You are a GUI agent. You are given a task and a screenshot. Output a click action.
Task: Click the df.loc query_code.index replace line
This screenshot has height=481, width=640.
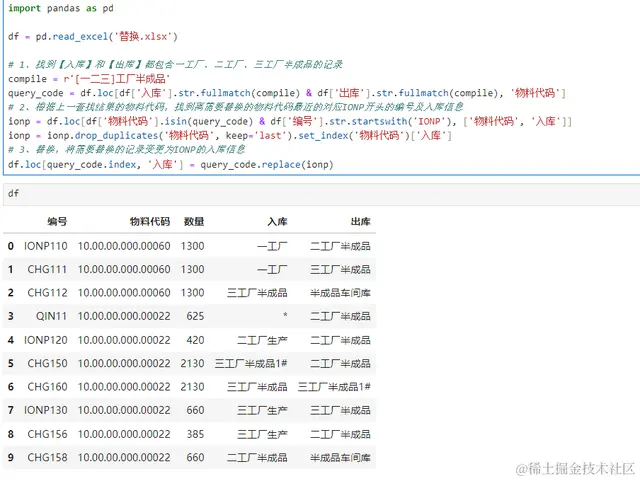point(171,164)
